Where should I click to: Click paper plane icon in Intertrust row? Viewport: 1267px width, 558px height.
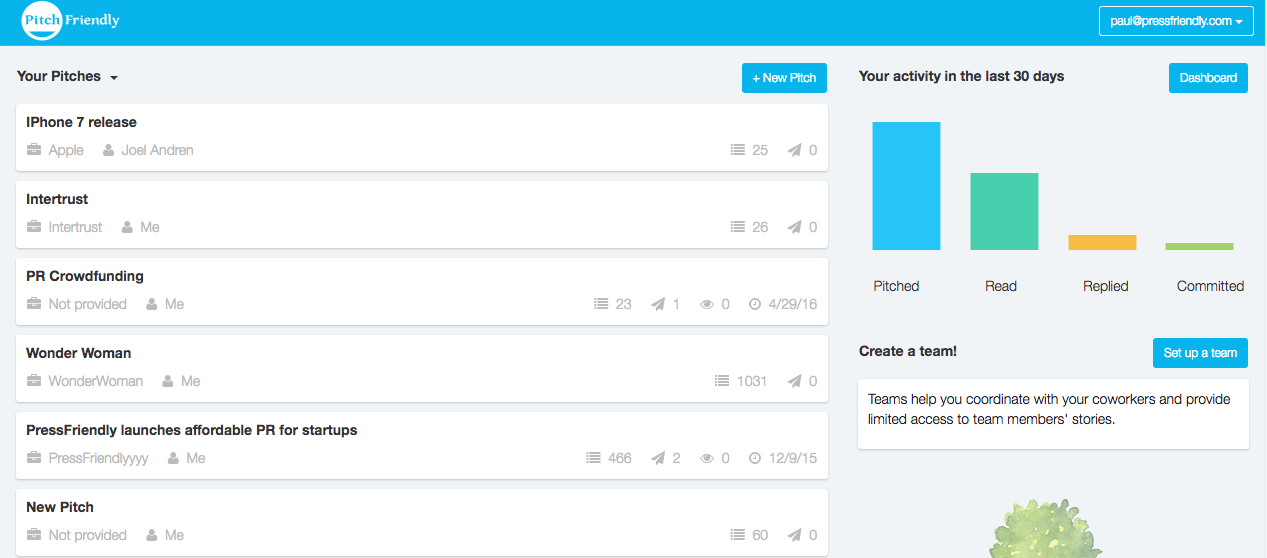coord(794,227)
